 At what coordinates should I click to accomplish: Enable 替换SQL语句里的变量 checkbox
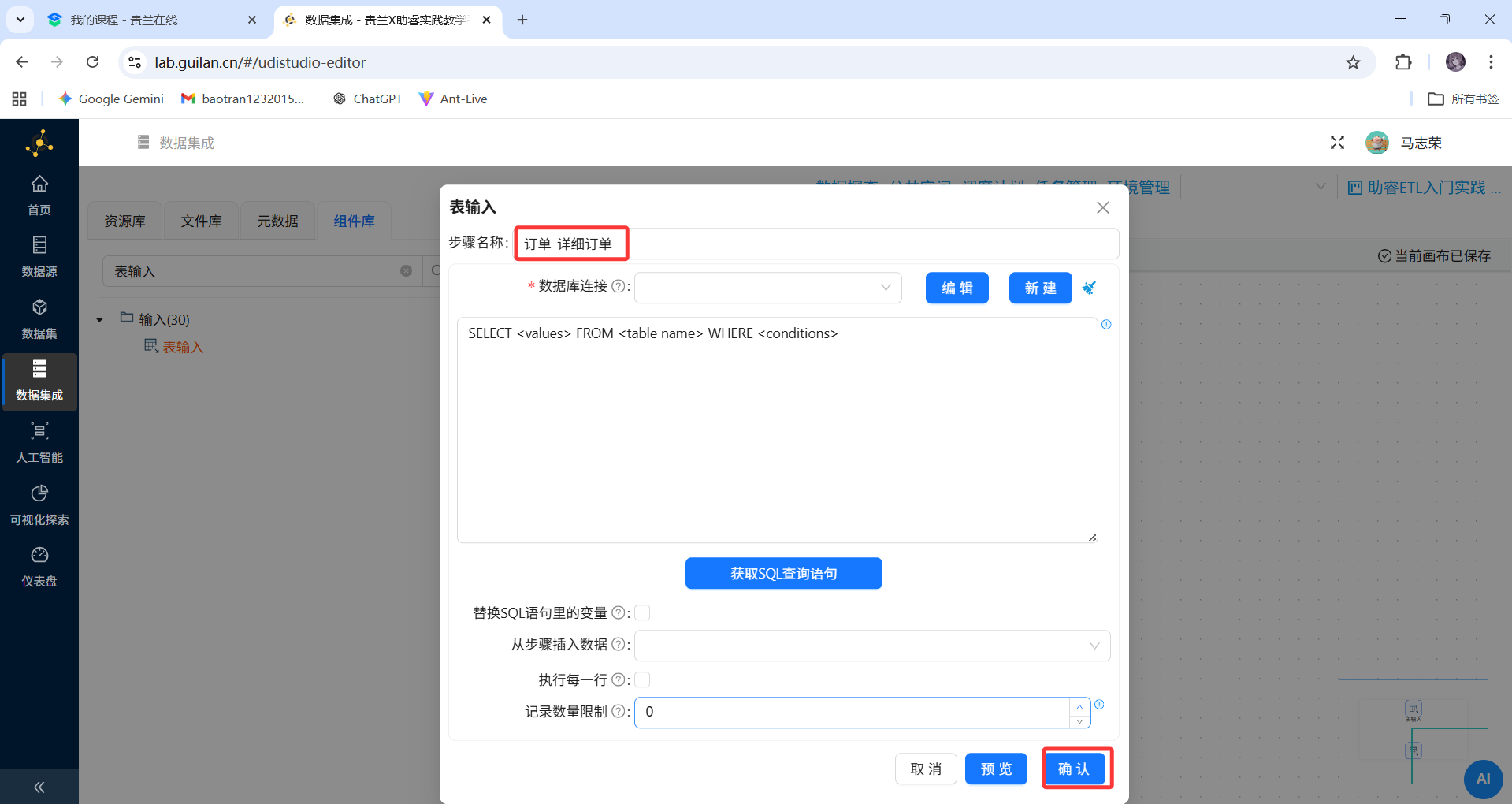pos(643,612)
